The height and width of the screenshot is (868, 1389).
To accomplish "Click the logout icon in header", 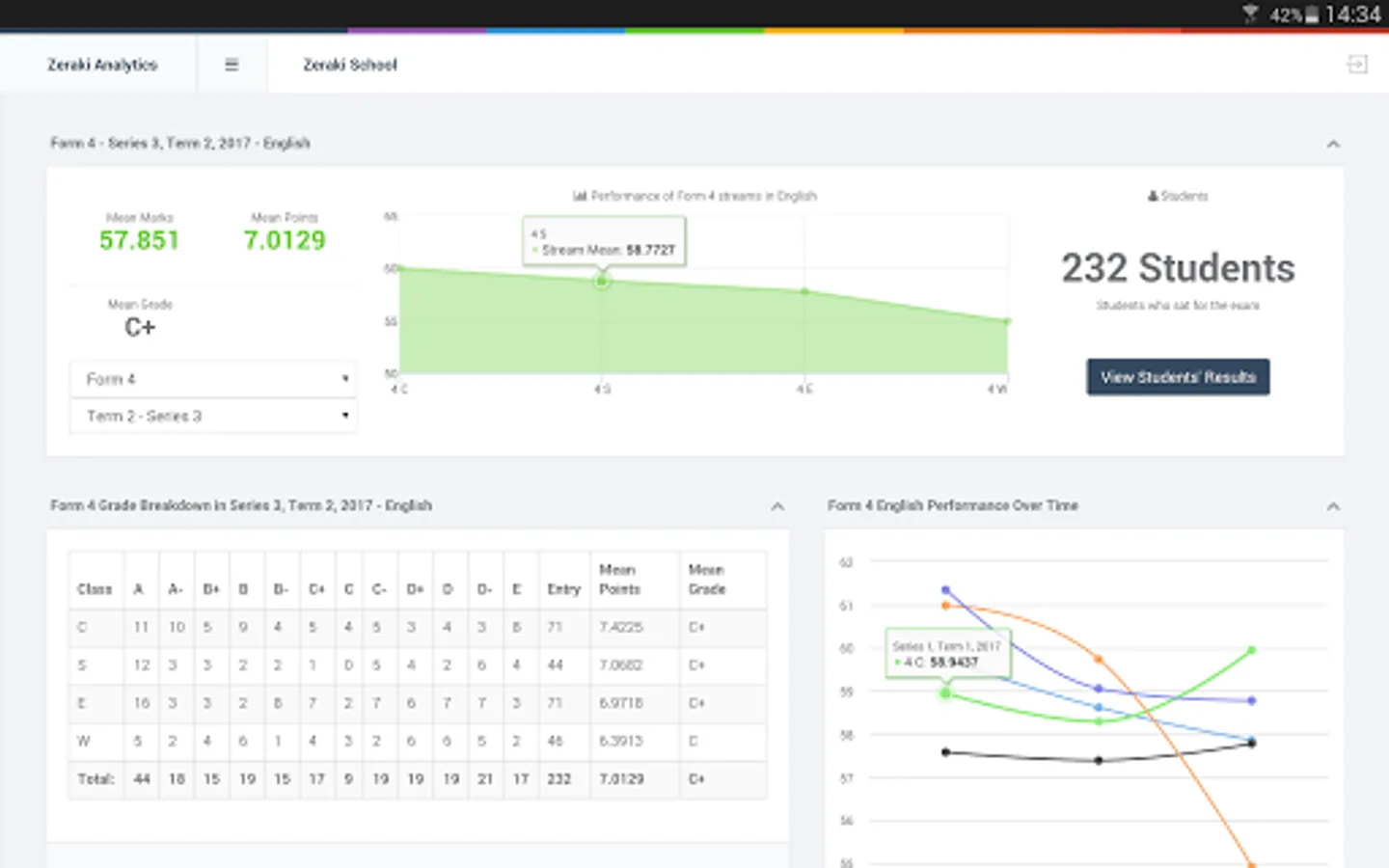I will coord(1357,65).
